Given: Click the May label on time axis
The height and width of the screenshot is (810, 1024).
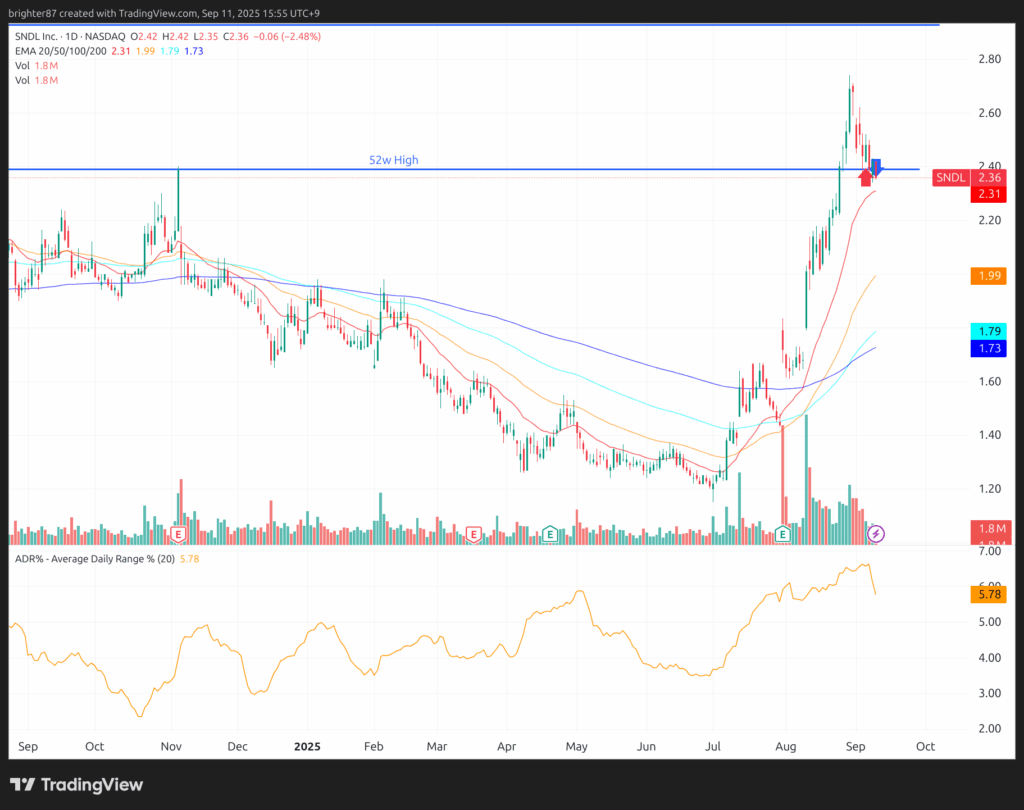Looking at the screenshot, I should 577,747.
